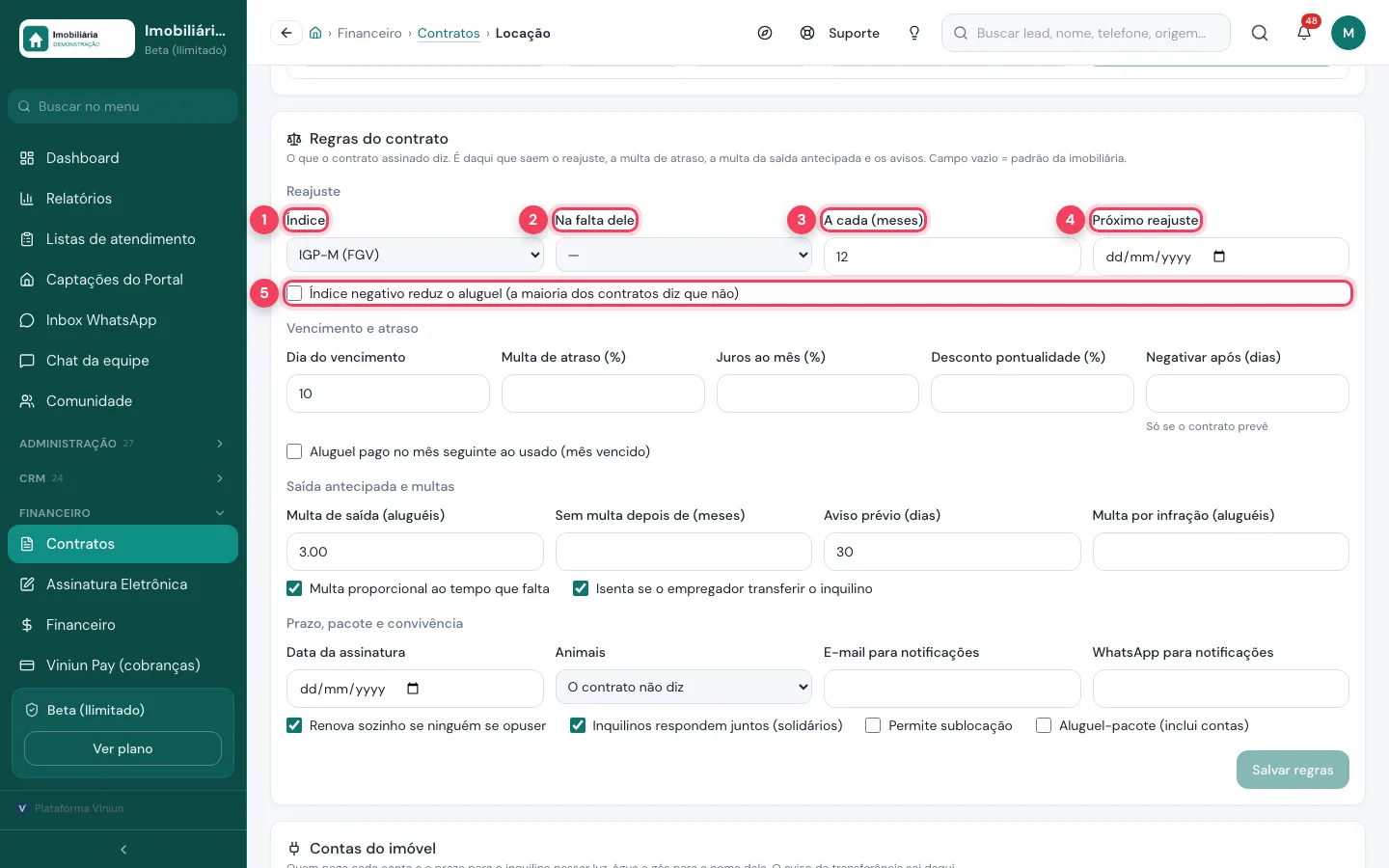Click the Buscar no menu field
This screenshot has width=1389, height=868.
(123, 106)
